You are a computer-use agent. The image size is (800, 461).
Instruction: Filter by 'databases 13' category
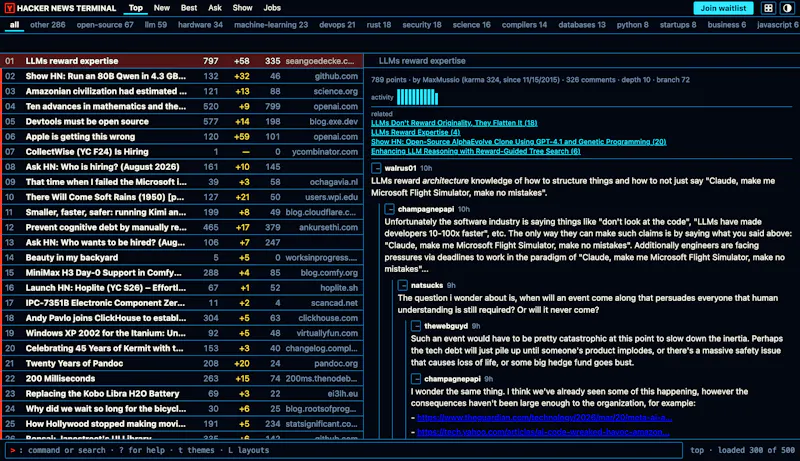[582, 24]
